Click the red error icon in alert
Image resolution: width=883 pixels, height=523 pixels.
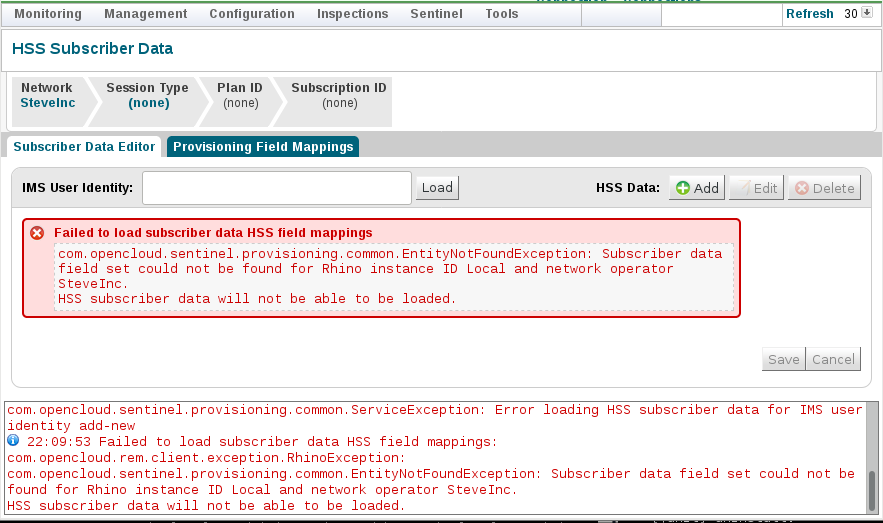pyautogui.click(x=37, y=233)
